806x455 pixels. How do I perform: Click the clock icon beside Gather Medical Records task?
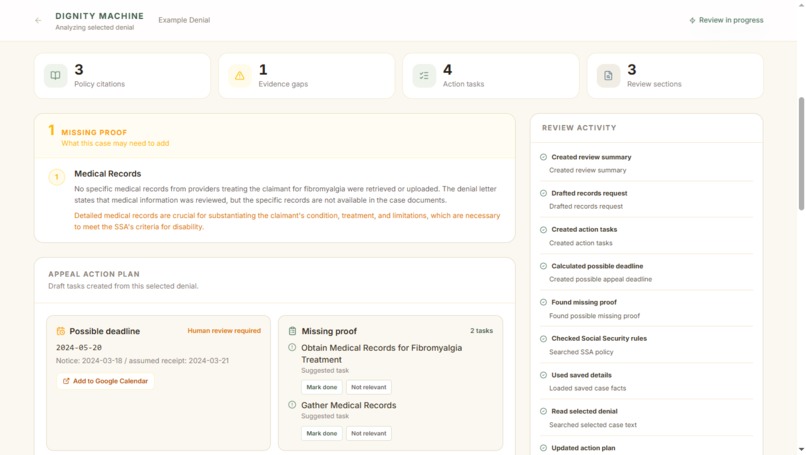(292, 405)
